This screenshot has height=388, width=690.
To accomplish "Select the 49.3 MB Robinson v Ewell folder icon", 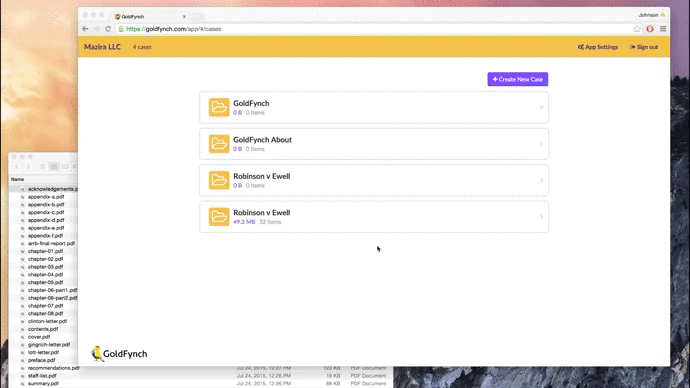I will 219,216.
